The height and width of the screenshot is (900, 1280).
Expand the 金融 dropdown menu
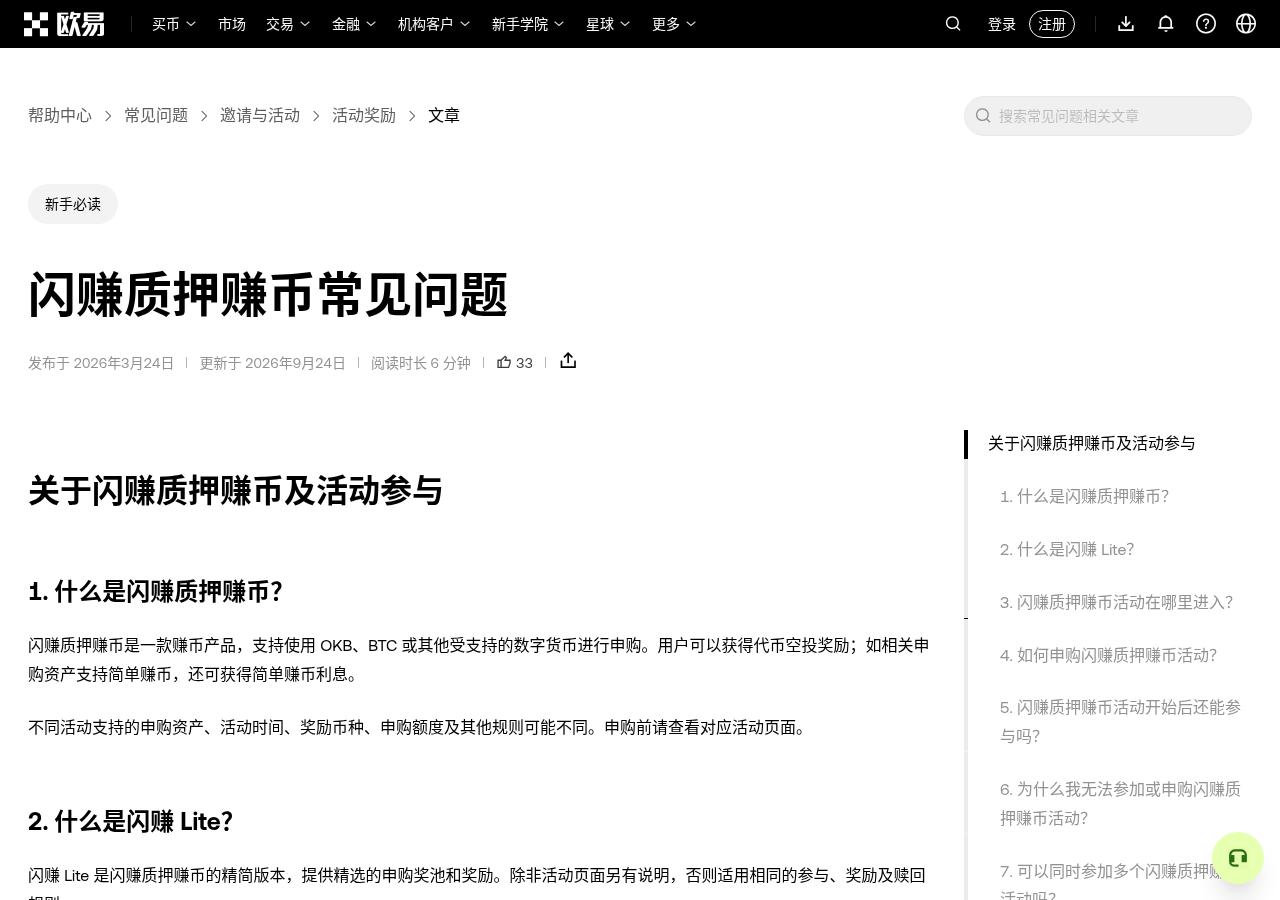(x=354, y=24)
